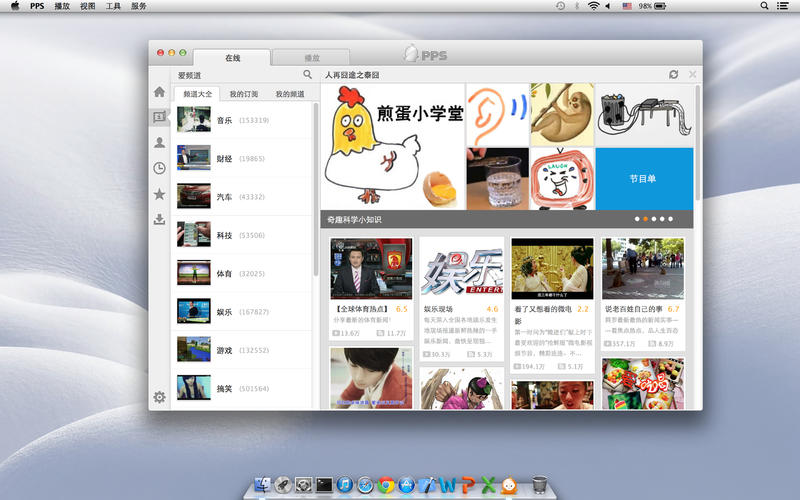Open the 【全球体育热点】 video card

click(x=371, y=289)
